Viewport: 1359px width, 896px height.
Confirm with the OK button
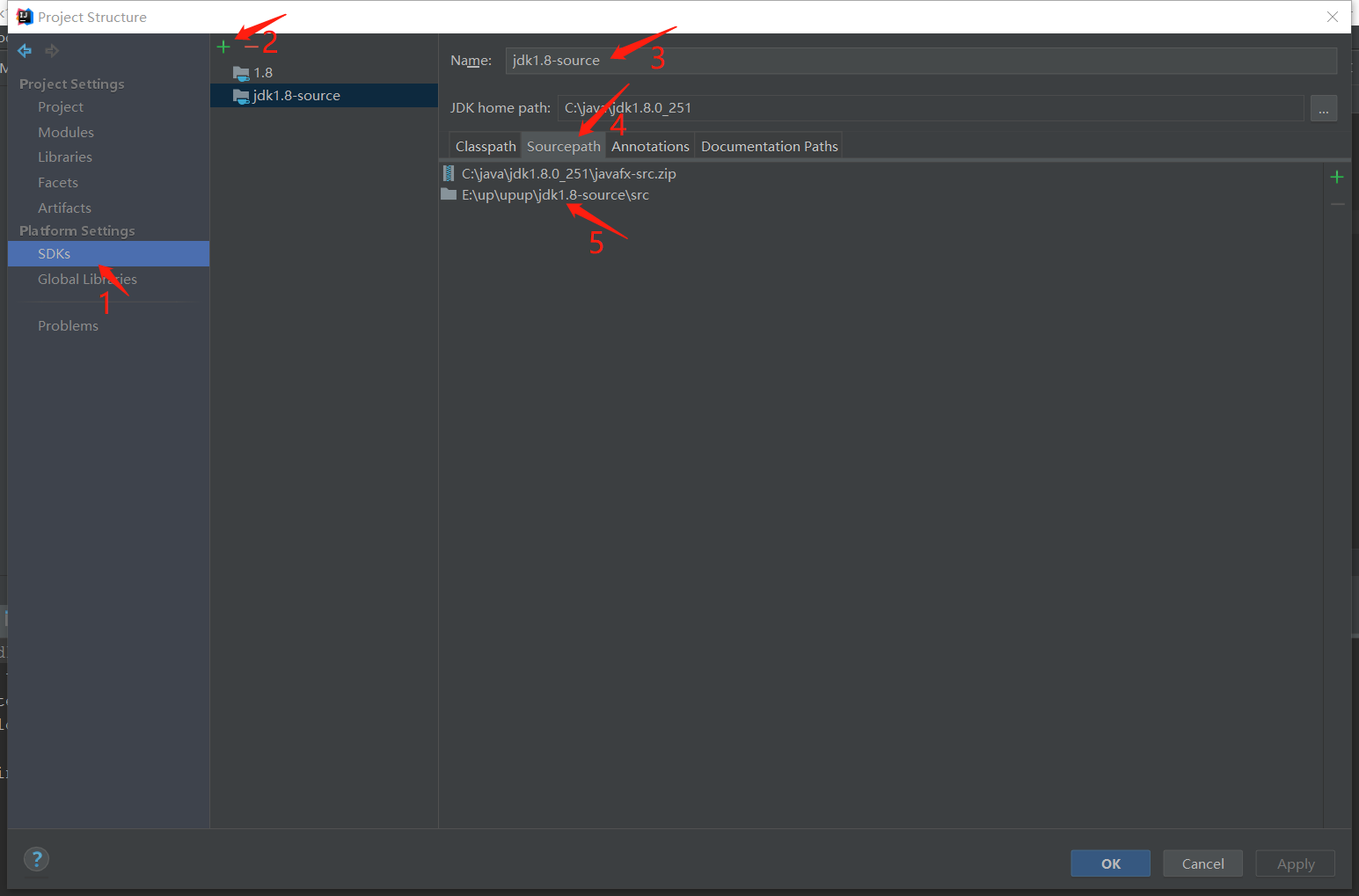(x=1110, y=863)
